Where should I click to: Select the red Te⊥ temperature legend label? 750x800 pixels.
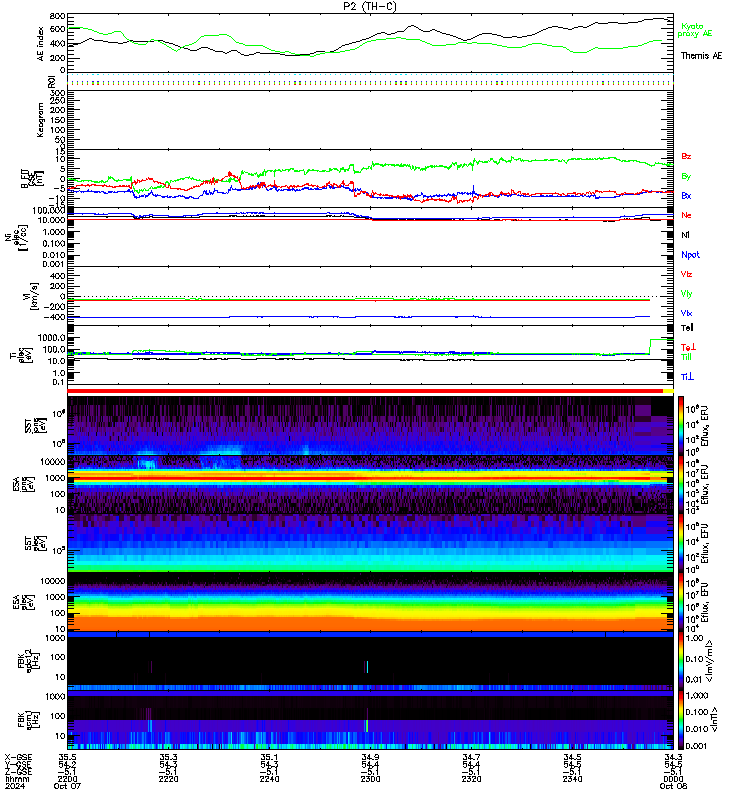pyautogui.click(x=688, y=347)
